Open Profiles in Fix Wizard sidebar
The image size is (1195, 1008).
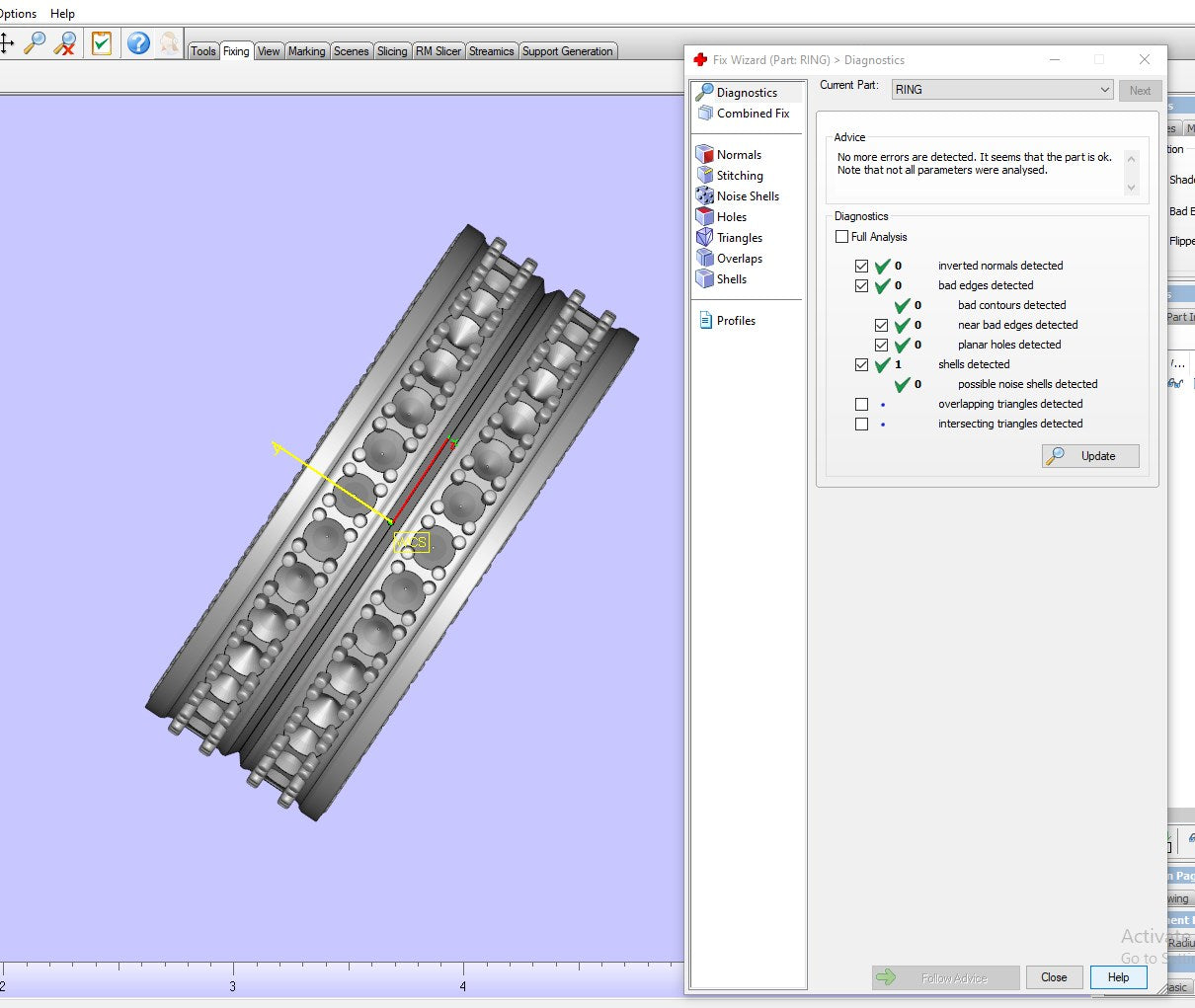coord(735,321)
